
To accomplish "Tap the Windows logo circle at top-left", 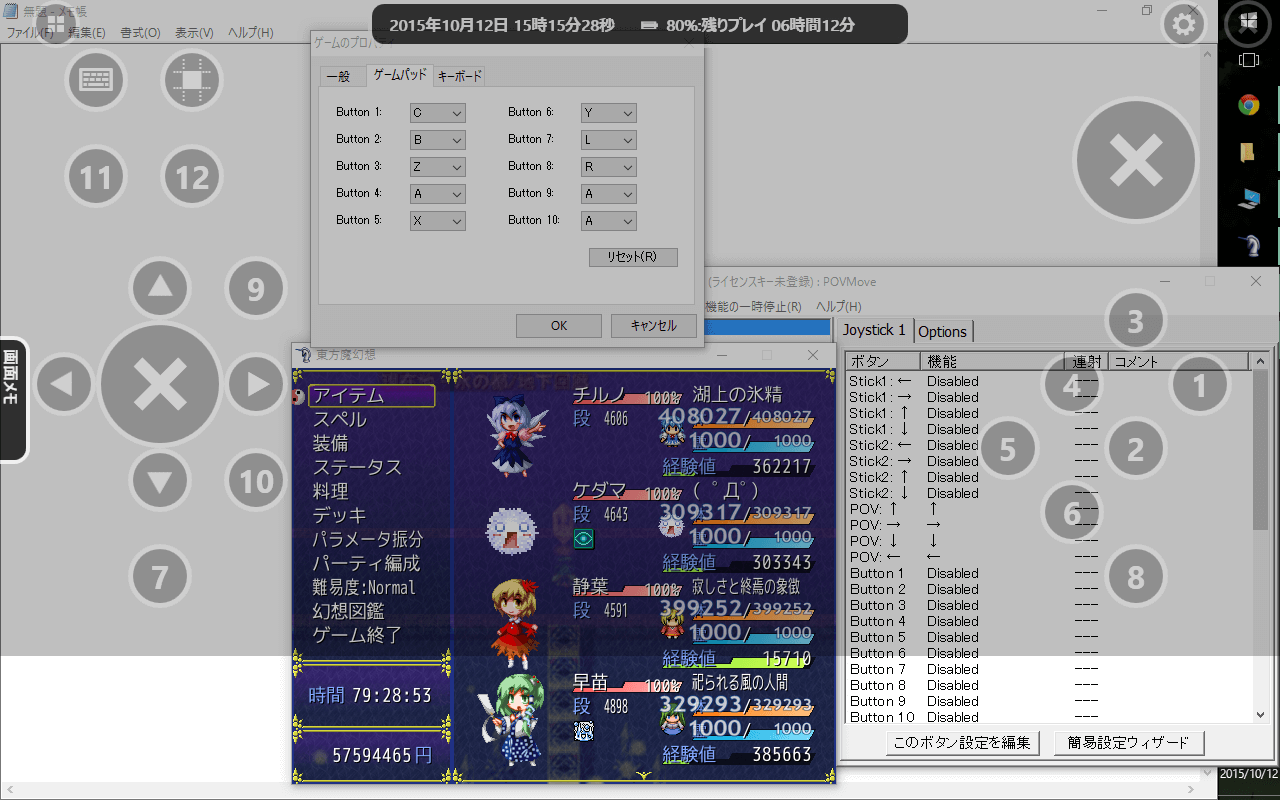I will click(x=56, y=24).
